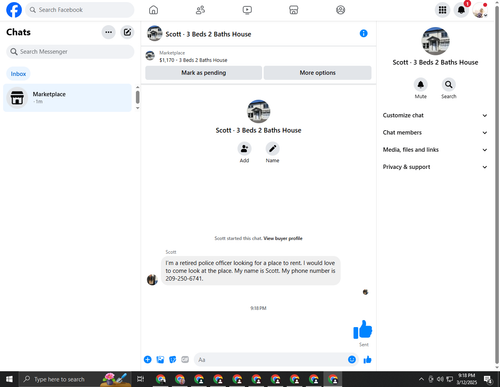Click the large house thumbnail in right panel
Screen dimensions: 500x387
coord(435,41)
